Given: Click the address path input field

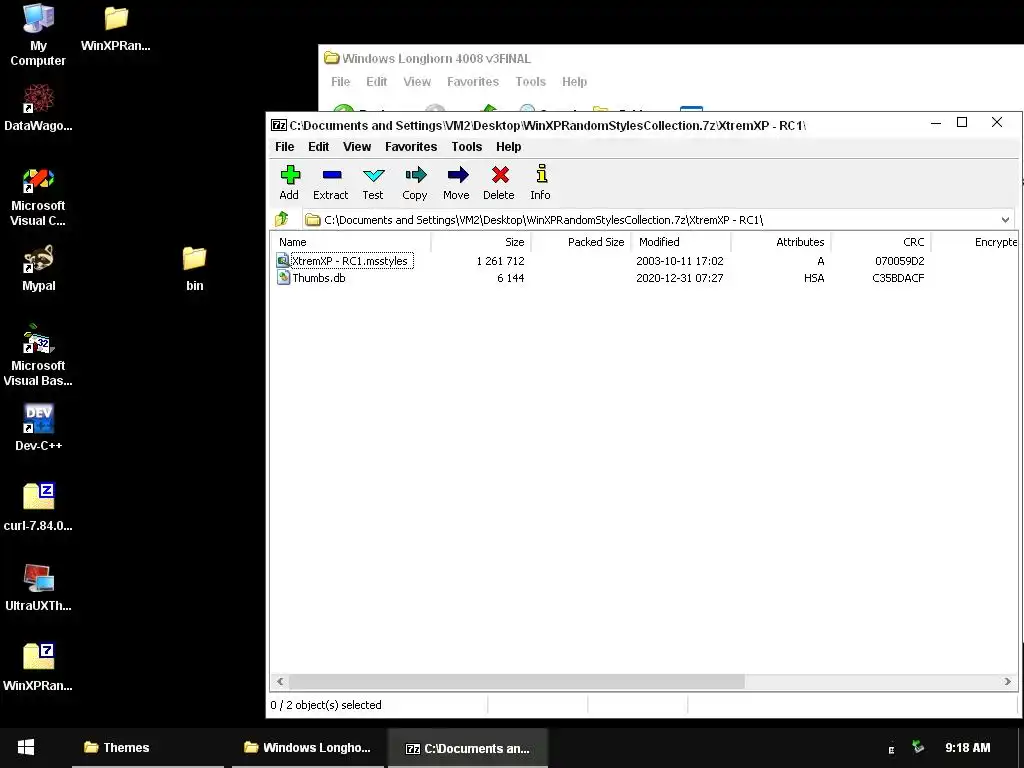Looking at the screenshot, I should click(x=659, y=220).
